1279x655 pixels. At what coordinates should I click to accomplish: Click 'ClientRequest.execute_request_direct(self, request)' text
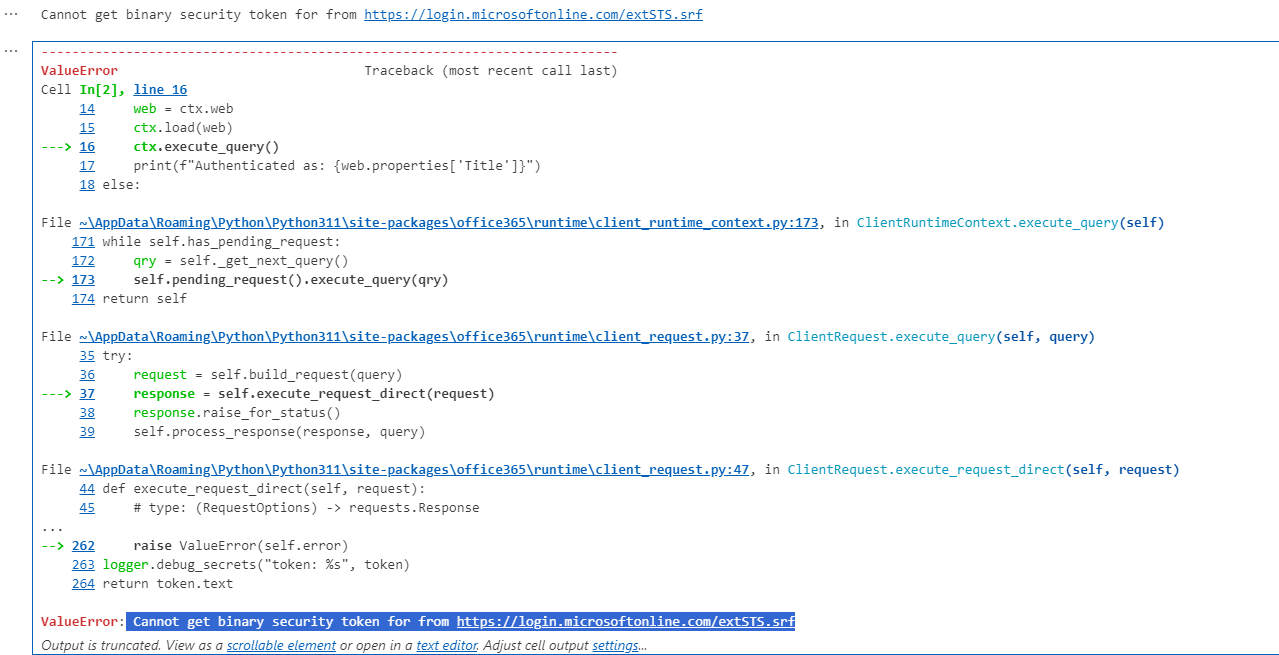pyautogui.click(x=984, y=470)
